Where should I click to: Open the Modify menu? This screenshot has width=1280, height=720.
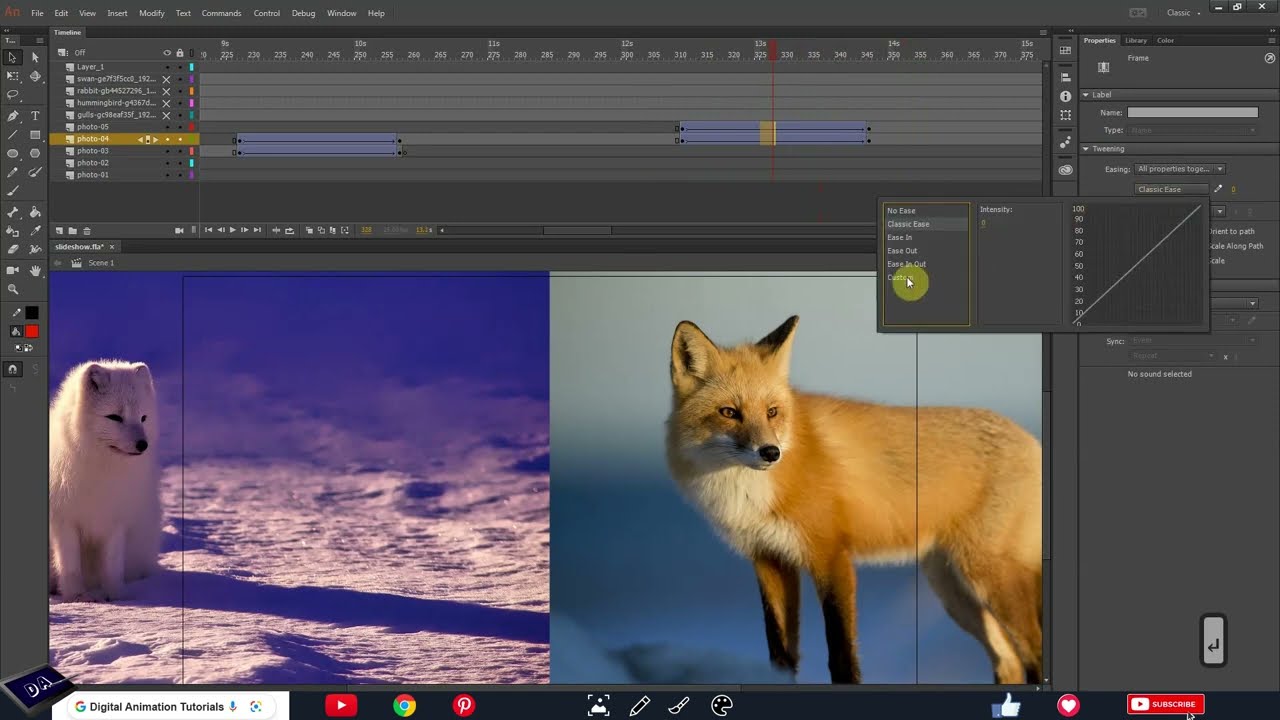point(152,13)
